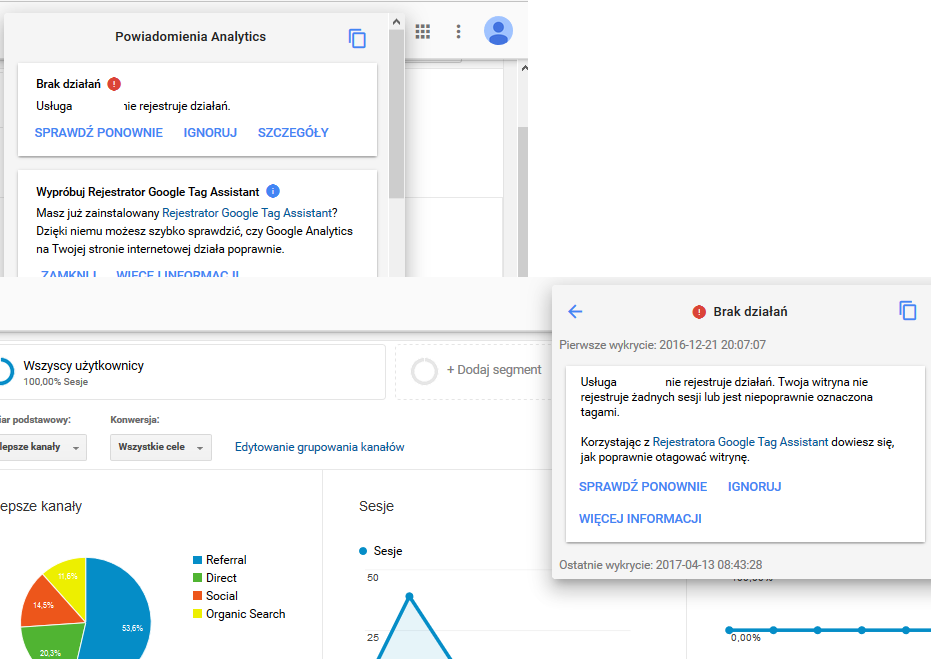Click the page scrollbar up arrow beside notifications

(x=524, y=68)
